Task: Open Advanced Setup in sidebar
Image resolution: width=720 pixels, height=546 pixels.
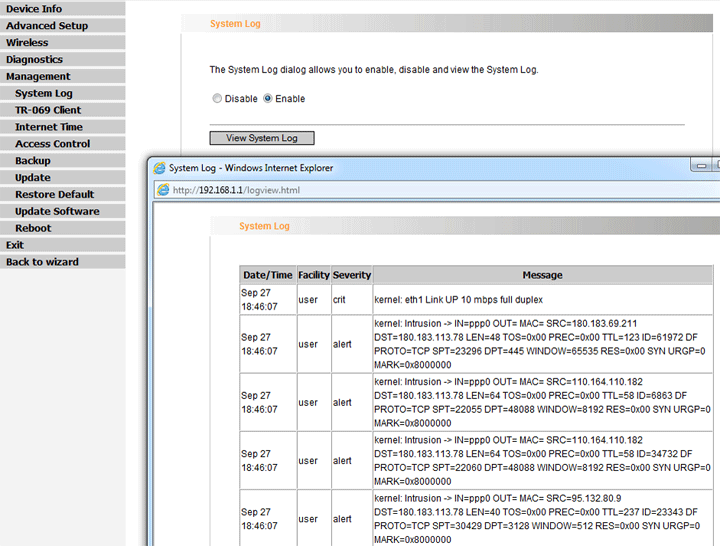Action: [x=62, y=26]
